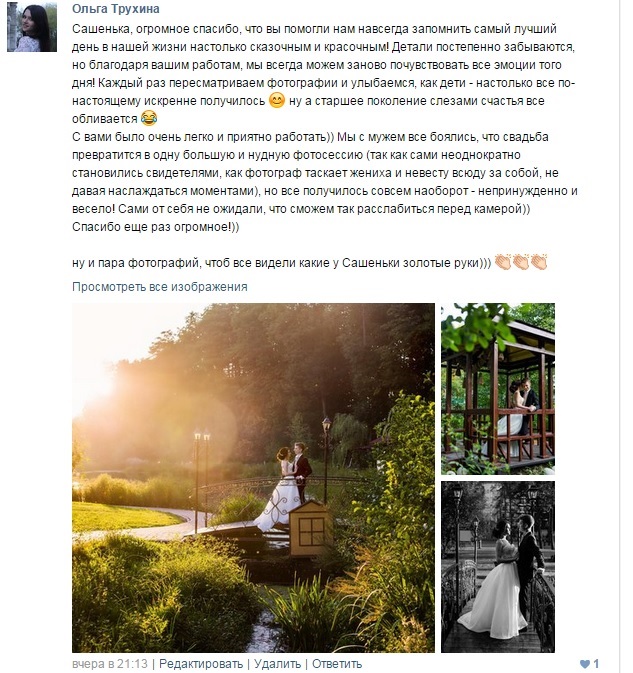Click the like count number
This screenshot has height=673, width=633.
596,664
